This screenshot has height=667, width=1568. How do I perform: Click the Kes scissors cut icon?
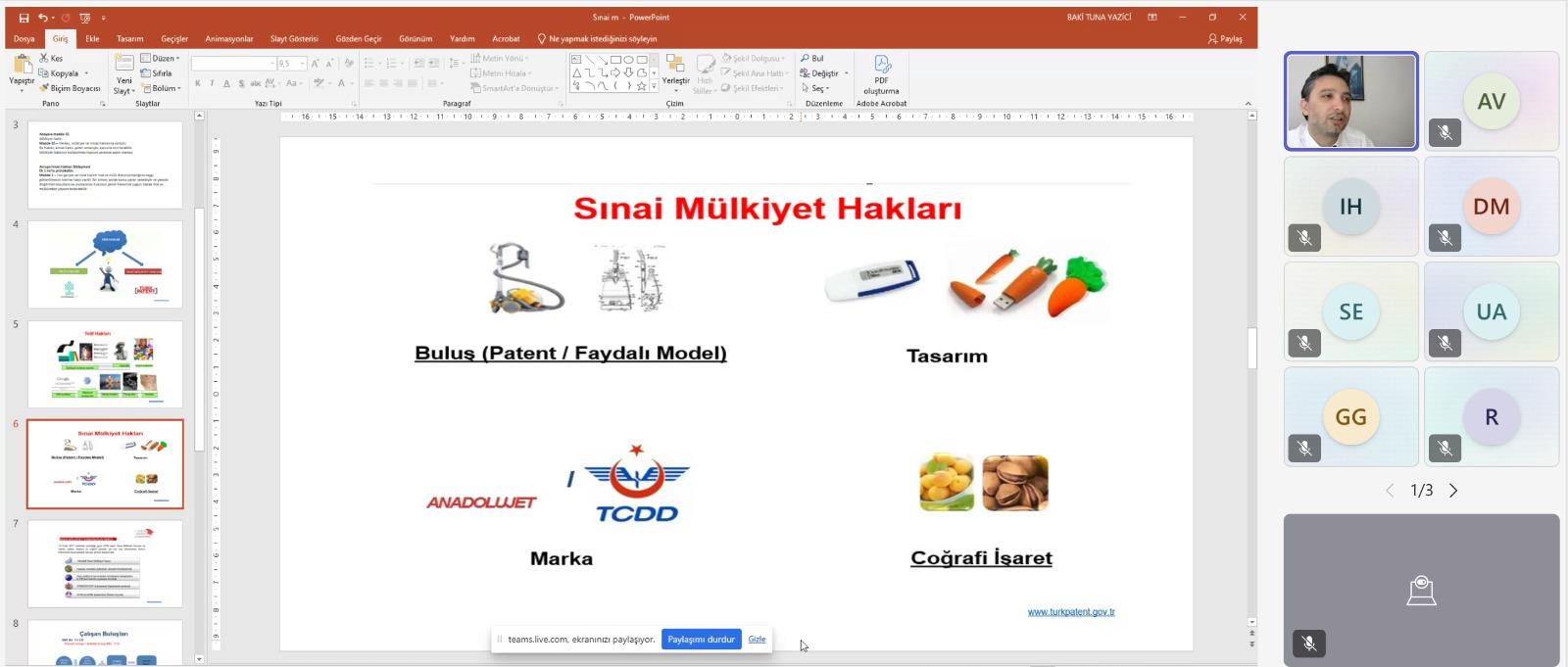tap(44, 59)
